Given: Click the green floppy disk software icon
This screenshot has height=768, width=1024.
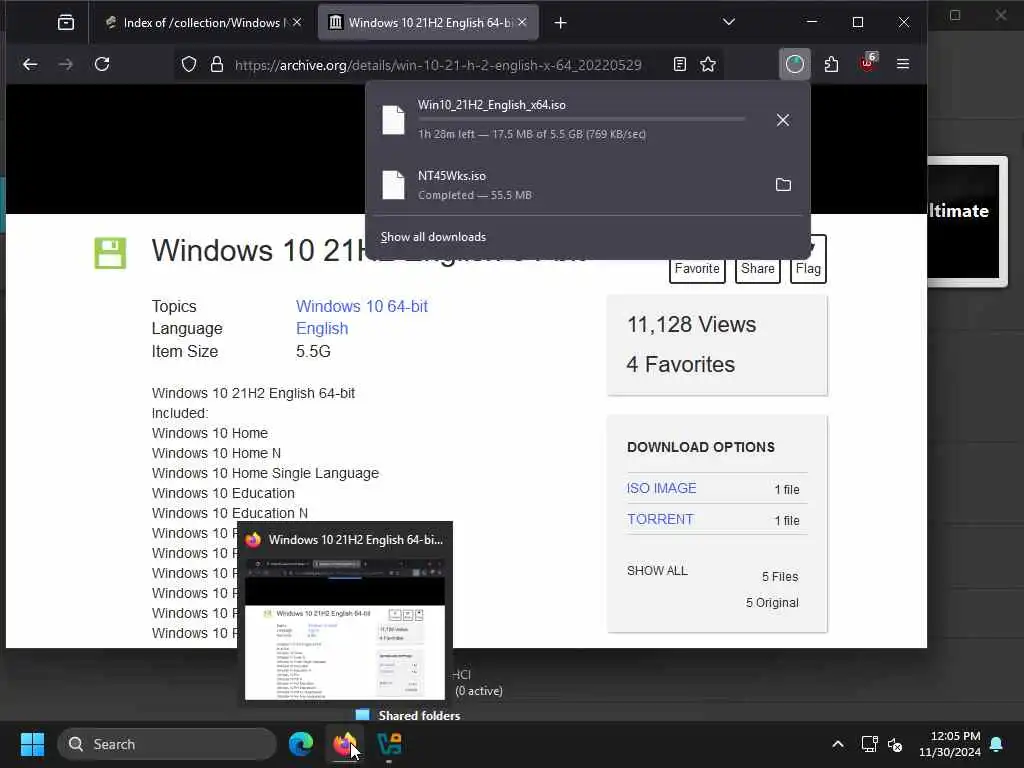Looking at the screenshot, I should 110,253.
